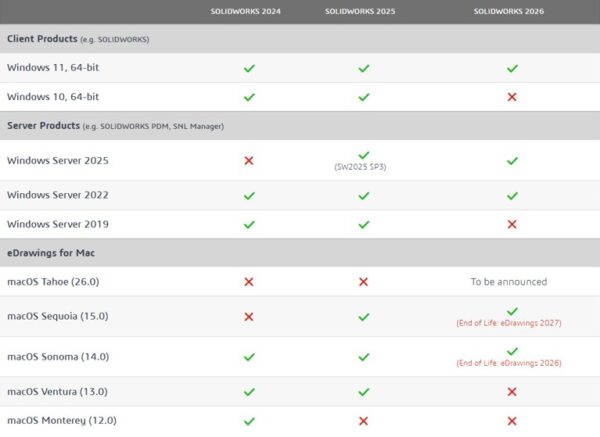Click the SOLIDWORKS 2025 column header
600x437 pixels.
coord(360,11)
